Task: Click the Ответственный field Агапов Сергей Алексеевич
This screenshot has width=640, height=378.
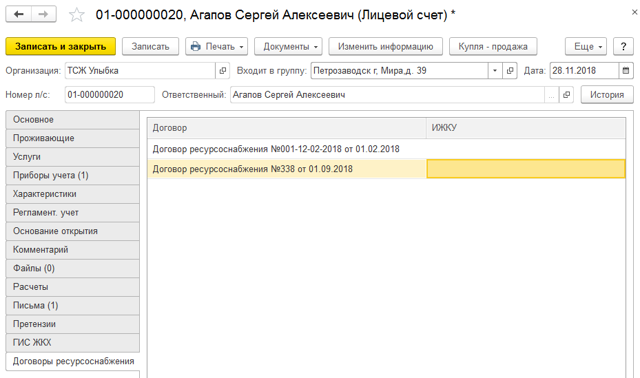Action: 387,95
